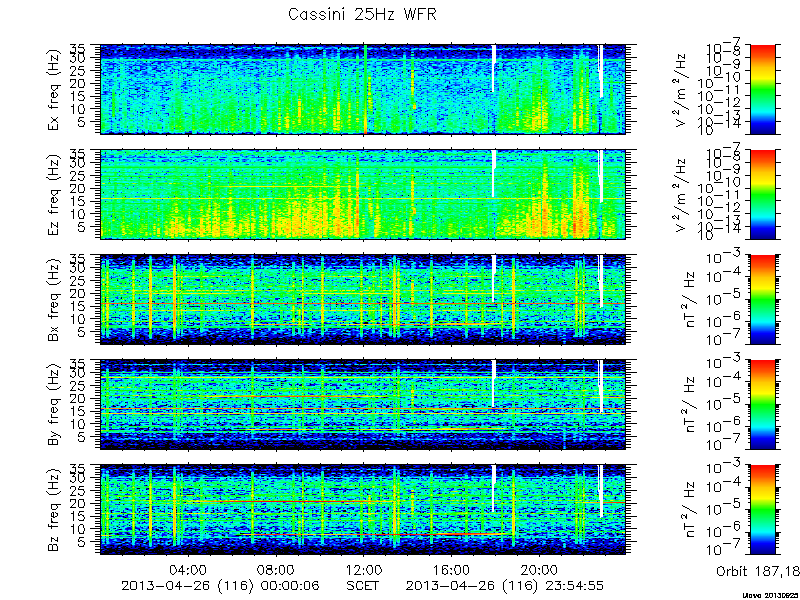Image resolution: width=800 pixels, height=600 pixels.
Task: Click the 16:00 time axis label
Action: pos(452,570)
